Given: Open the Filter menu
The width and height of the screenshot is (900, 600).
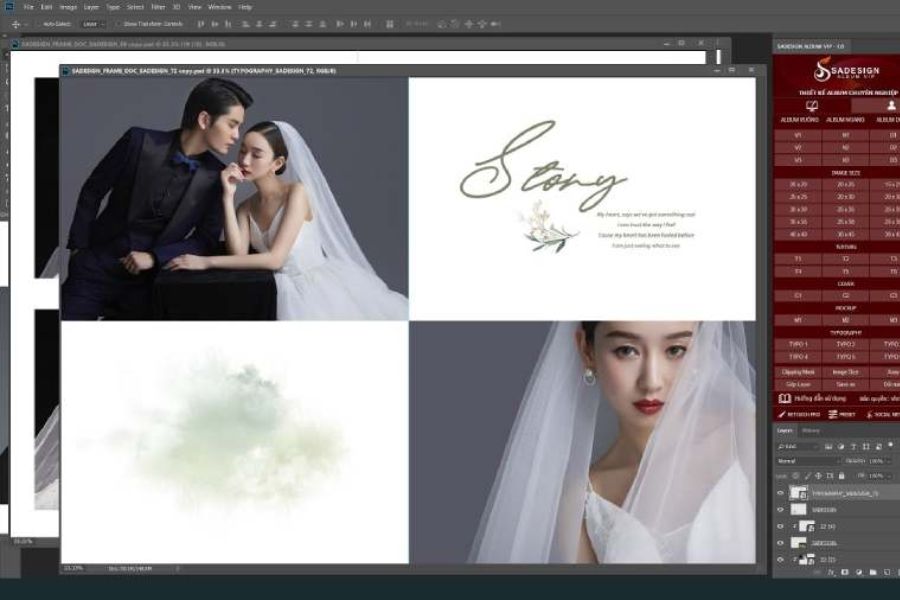Looking at the screenshot, I should [157, 7].
